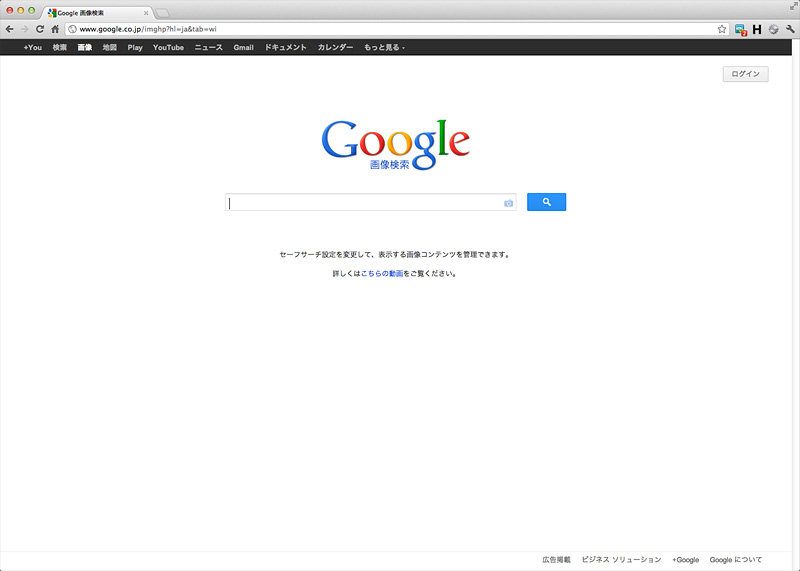Switch to 検索 in the Google bar
Image resolution: width=800 pixels, height=571 pixels.
point(60,47)
